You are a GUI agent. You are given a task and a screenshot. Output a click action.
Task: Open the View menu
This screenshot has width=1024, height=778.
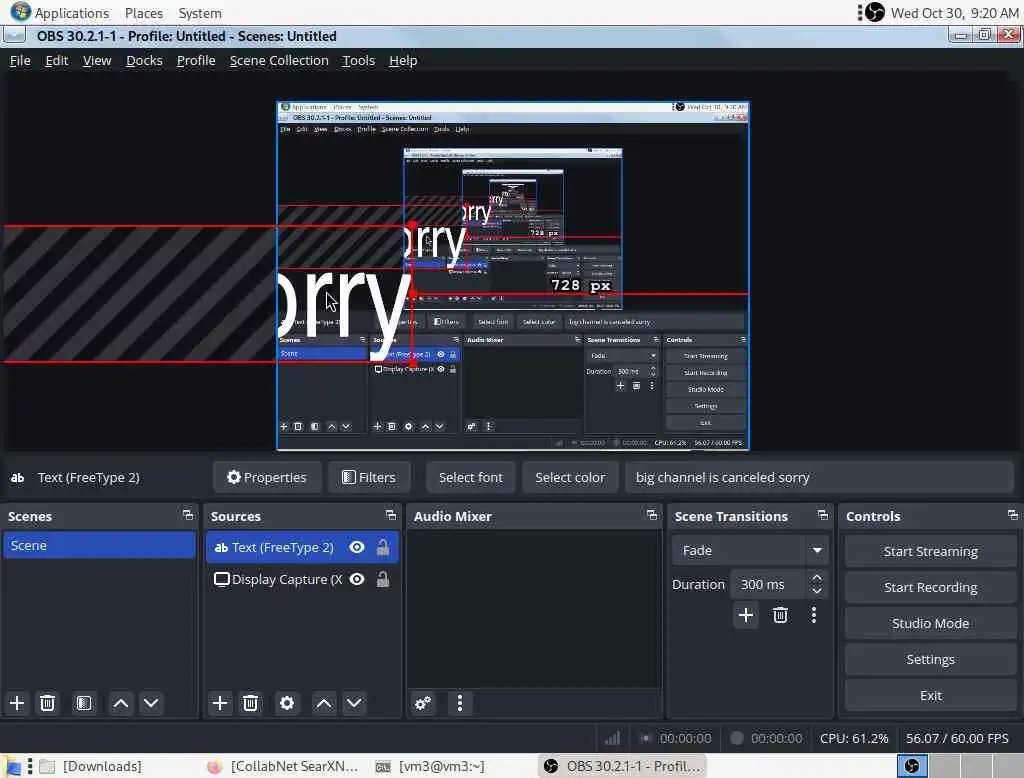(x=97, y=61)
